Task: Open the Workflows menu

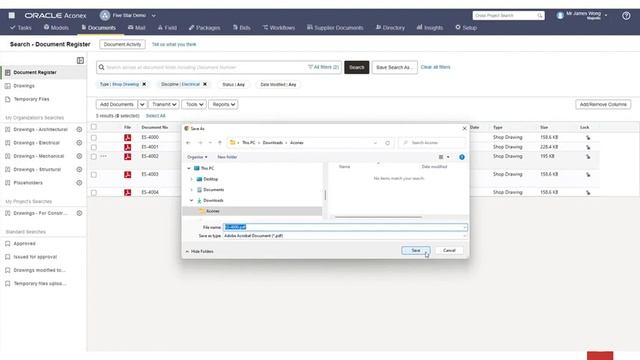Action: point(279,28)
